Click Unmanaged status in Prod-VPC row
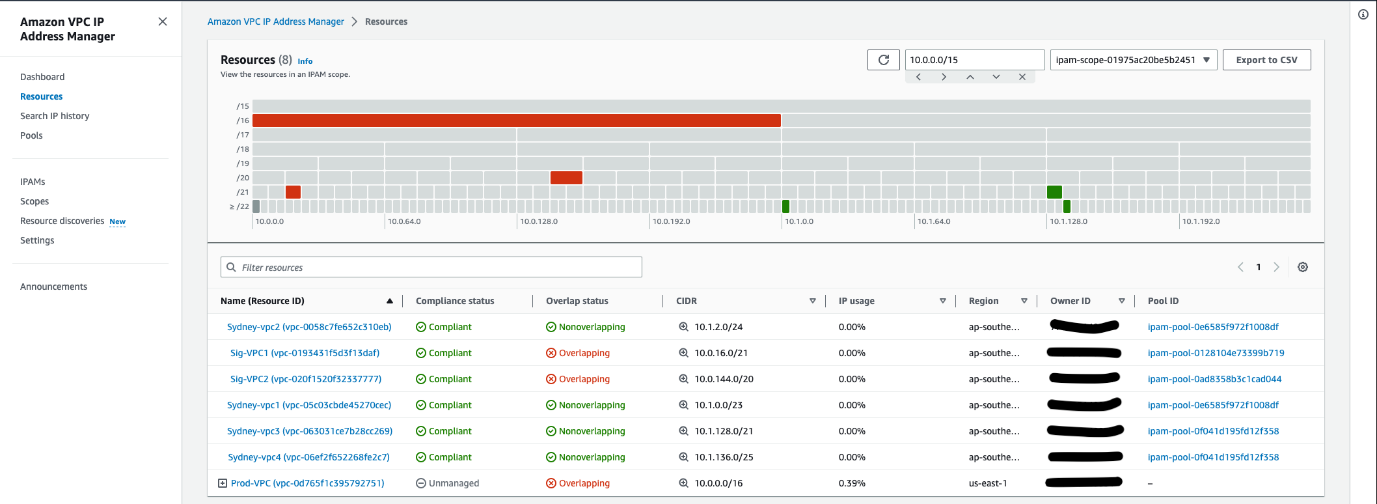 pyautogui.click(x=447, y=483)
